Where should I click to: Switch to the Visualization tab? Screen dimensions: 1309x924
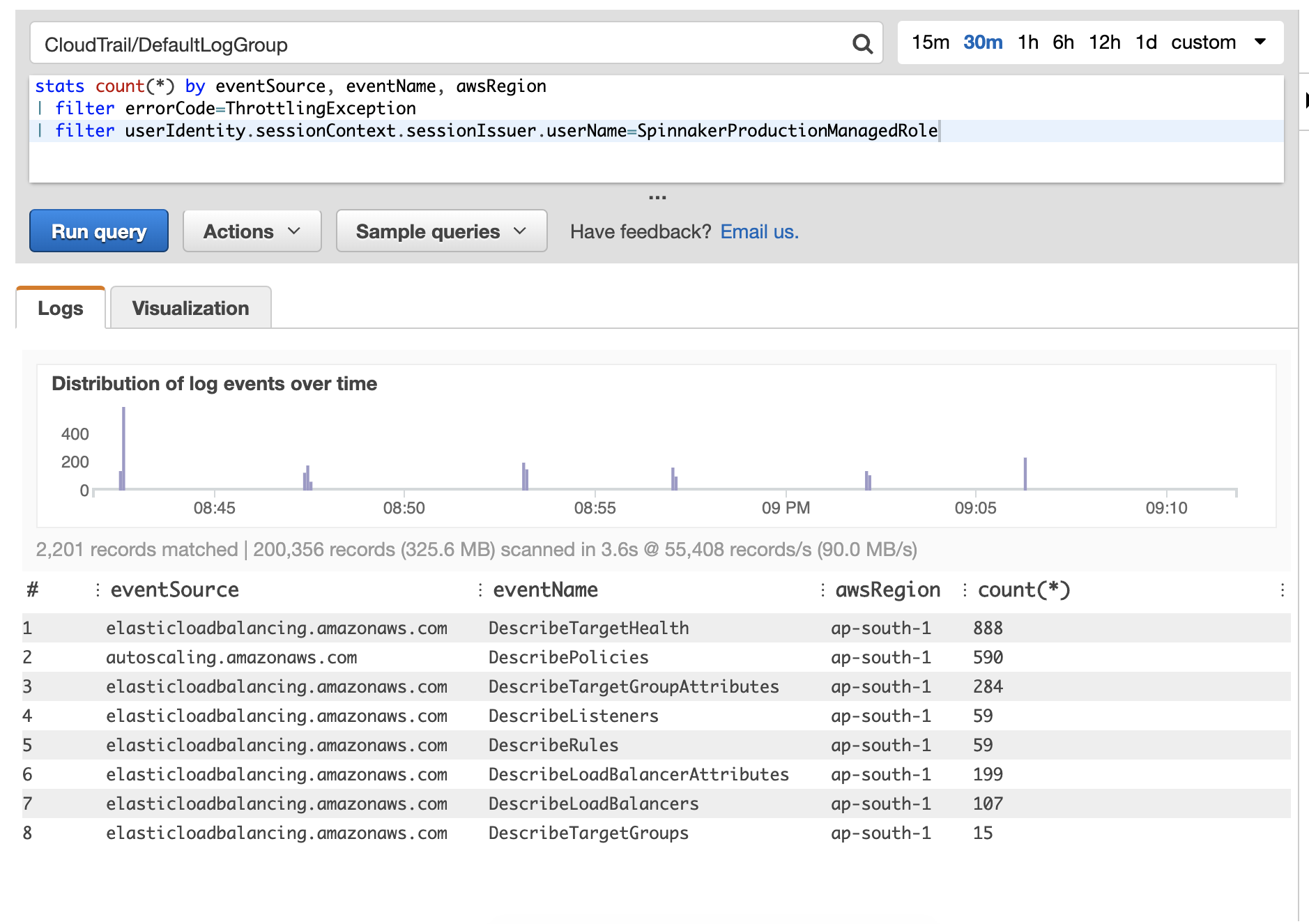[x=190, y=307]
